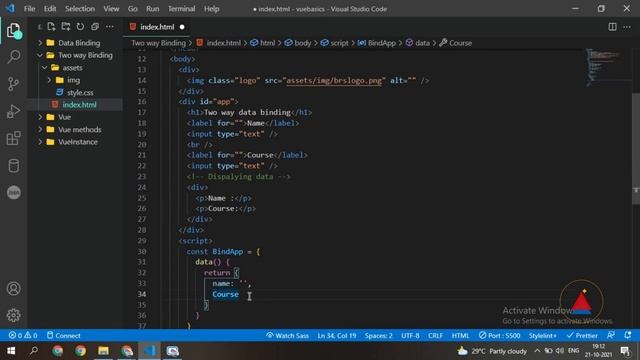The image size is (640, 360).
Task: Change indentation via Spaces: 2
Action: coord(378,336)
